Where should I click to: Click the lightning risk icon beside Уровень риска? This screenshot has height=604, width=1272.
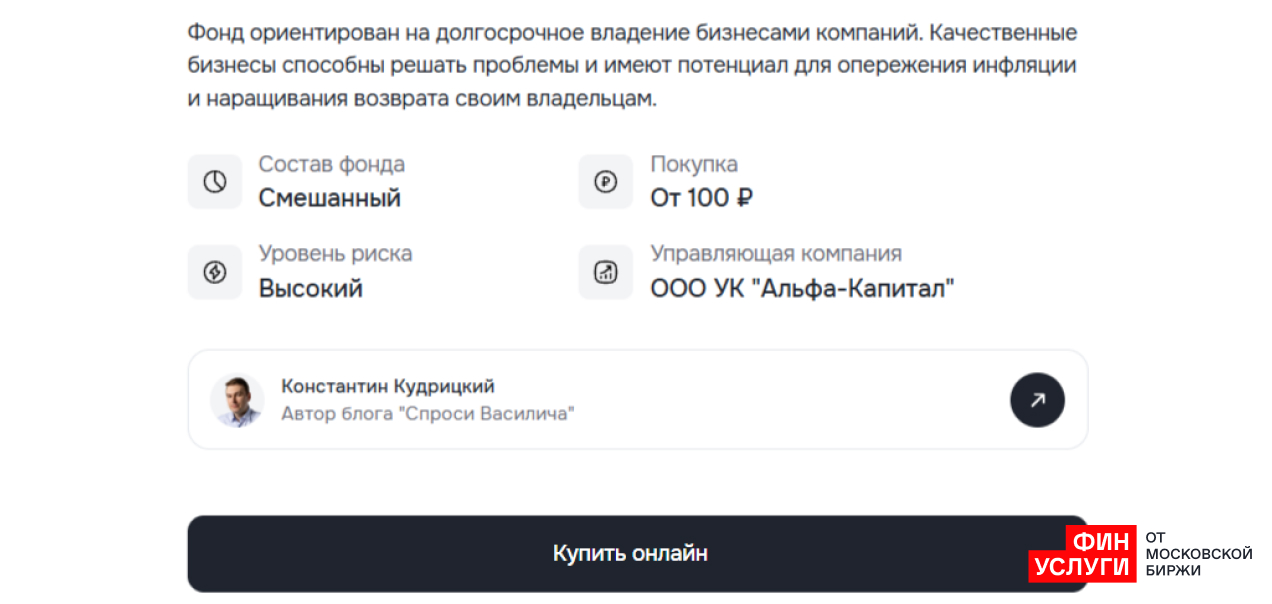click(x=215, y=272)
